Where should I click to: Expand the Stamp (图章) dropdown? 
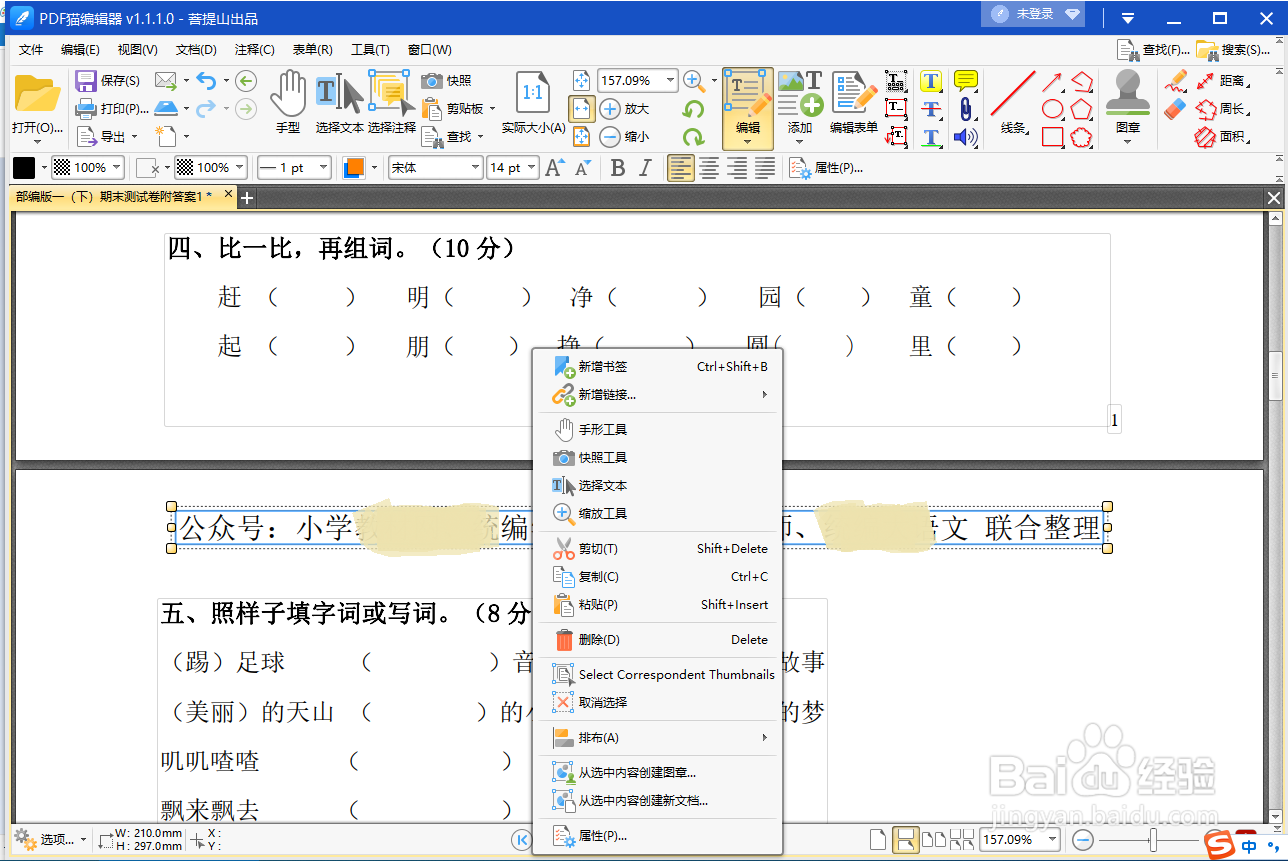click(1128, 141)
